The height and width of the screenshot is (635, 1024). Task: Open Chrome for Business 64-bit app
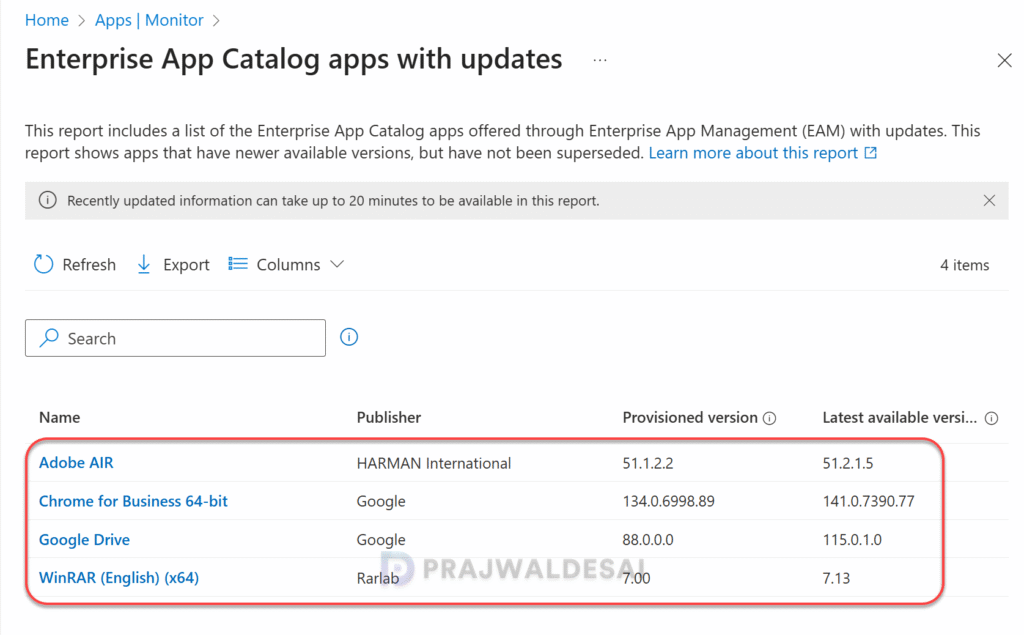pyautogui.click(x=133, y=501)
